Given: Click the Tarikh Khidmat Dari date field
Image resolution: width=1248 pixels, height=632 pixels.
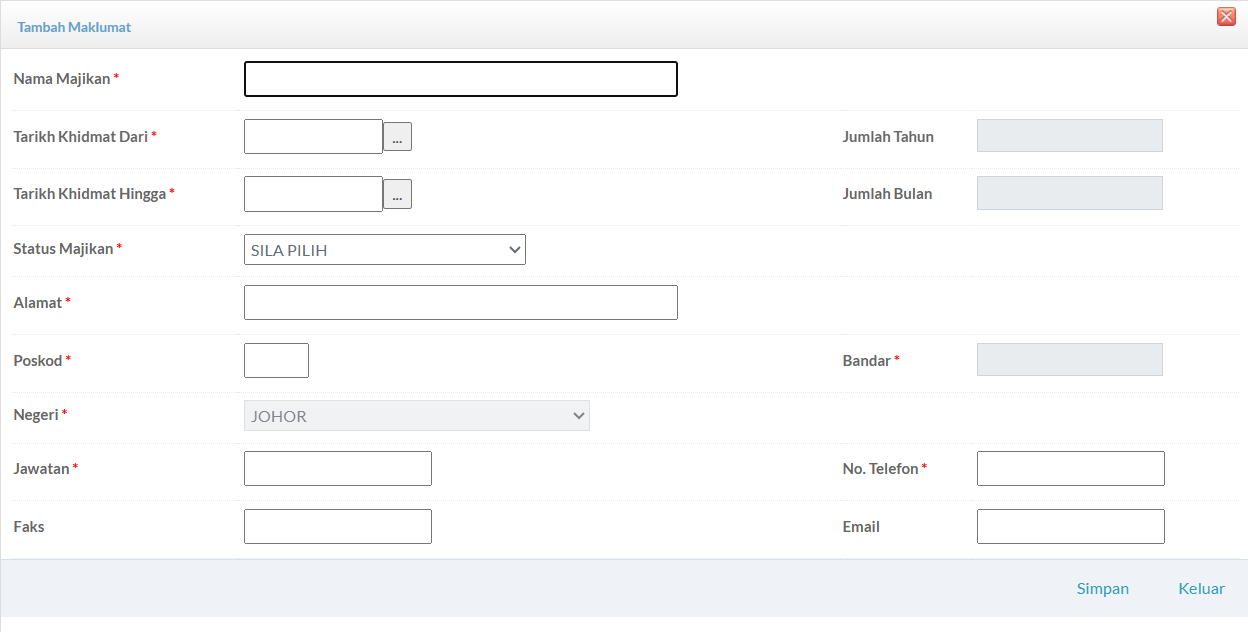Looking at the screenshot, I should [x=313, y=137].
